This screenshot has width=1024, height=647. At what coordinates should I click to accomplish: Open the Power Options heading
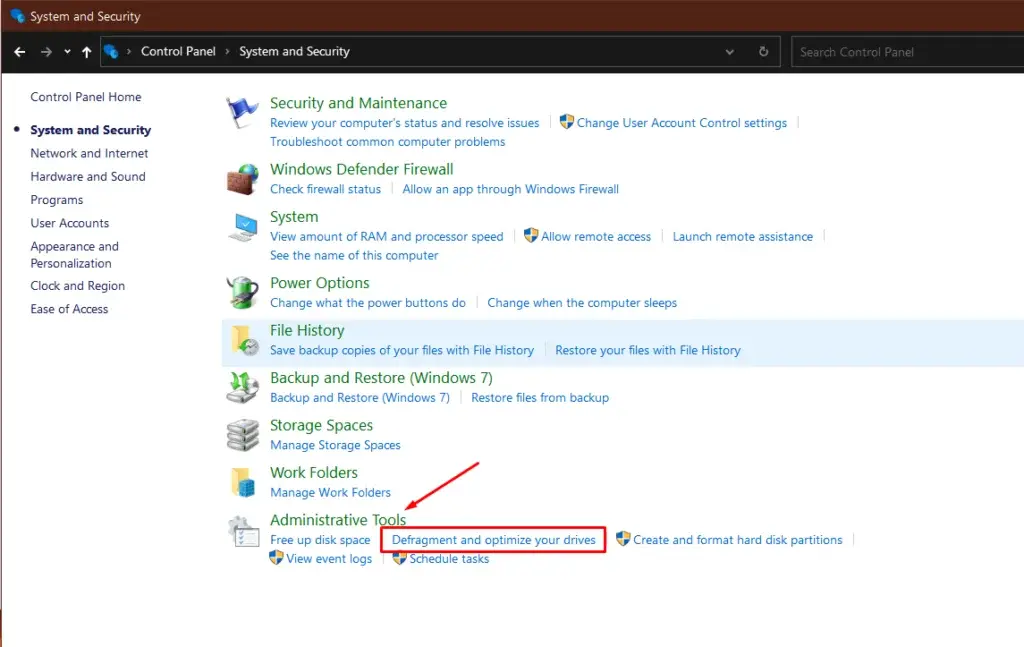tap(319, 283)
